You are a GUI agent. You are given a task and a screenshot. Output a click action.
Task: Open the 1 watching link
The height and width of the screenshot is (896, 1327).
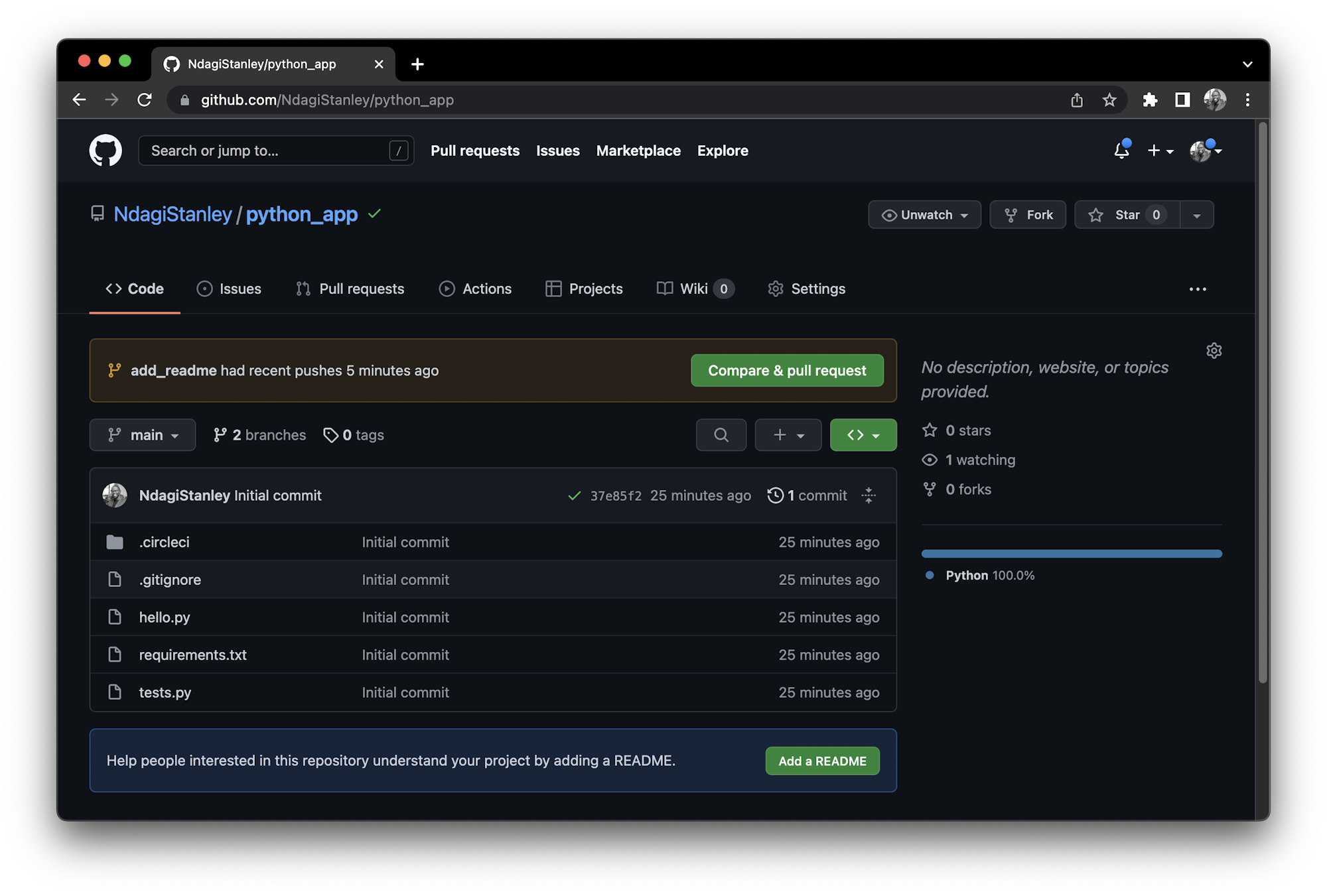969,460
